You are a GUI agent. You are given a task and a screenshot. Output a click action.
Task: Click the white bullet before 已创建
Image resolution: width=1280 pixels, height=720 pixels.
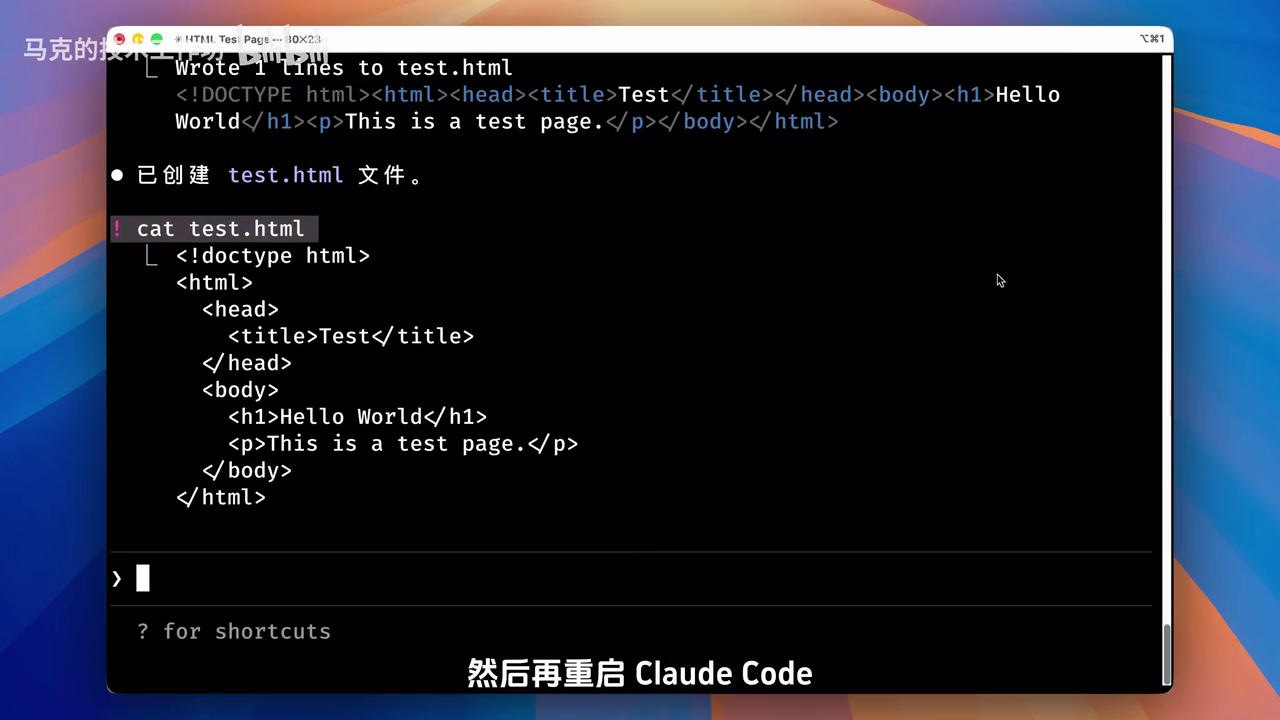coord(117,175)
